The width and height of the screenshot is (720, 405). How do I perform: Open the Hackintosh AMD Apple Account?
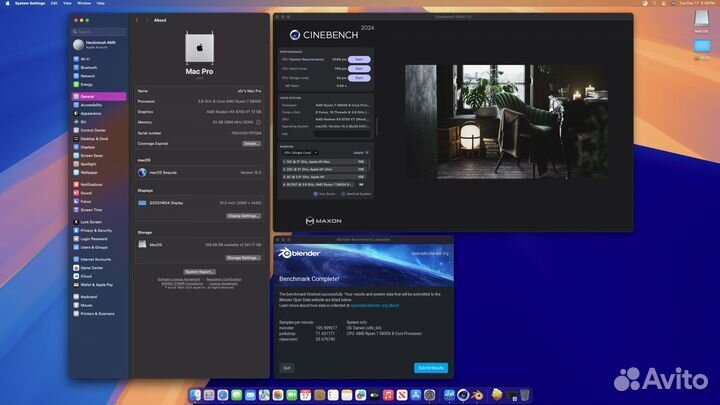click(x=99, y=45)
